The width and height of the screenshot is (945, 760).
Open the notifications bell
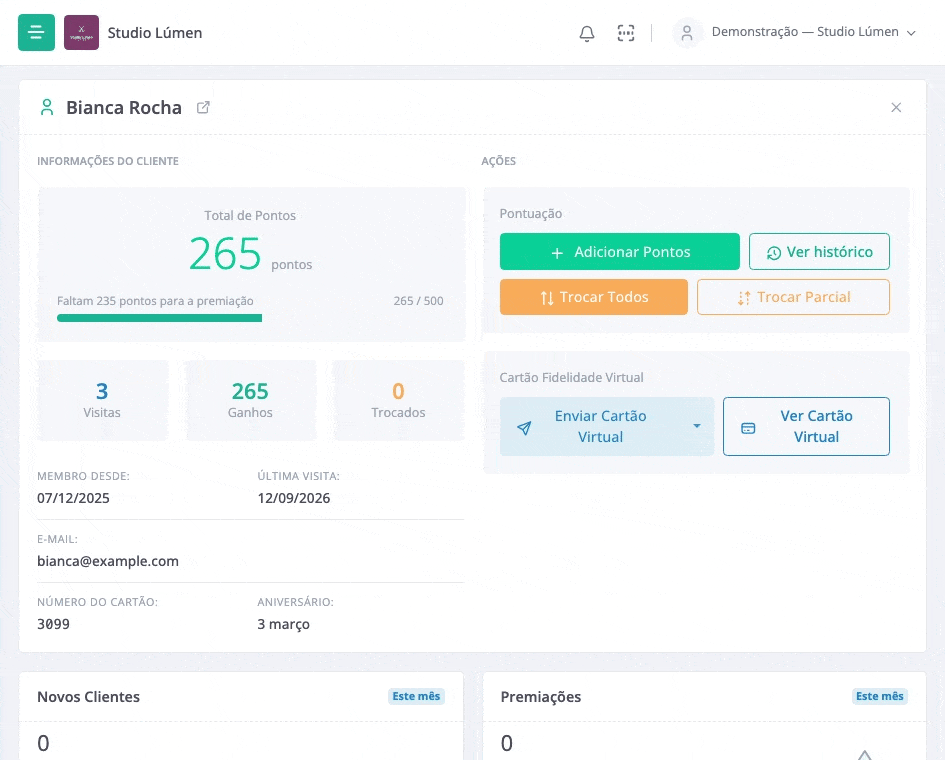point(587,33)
